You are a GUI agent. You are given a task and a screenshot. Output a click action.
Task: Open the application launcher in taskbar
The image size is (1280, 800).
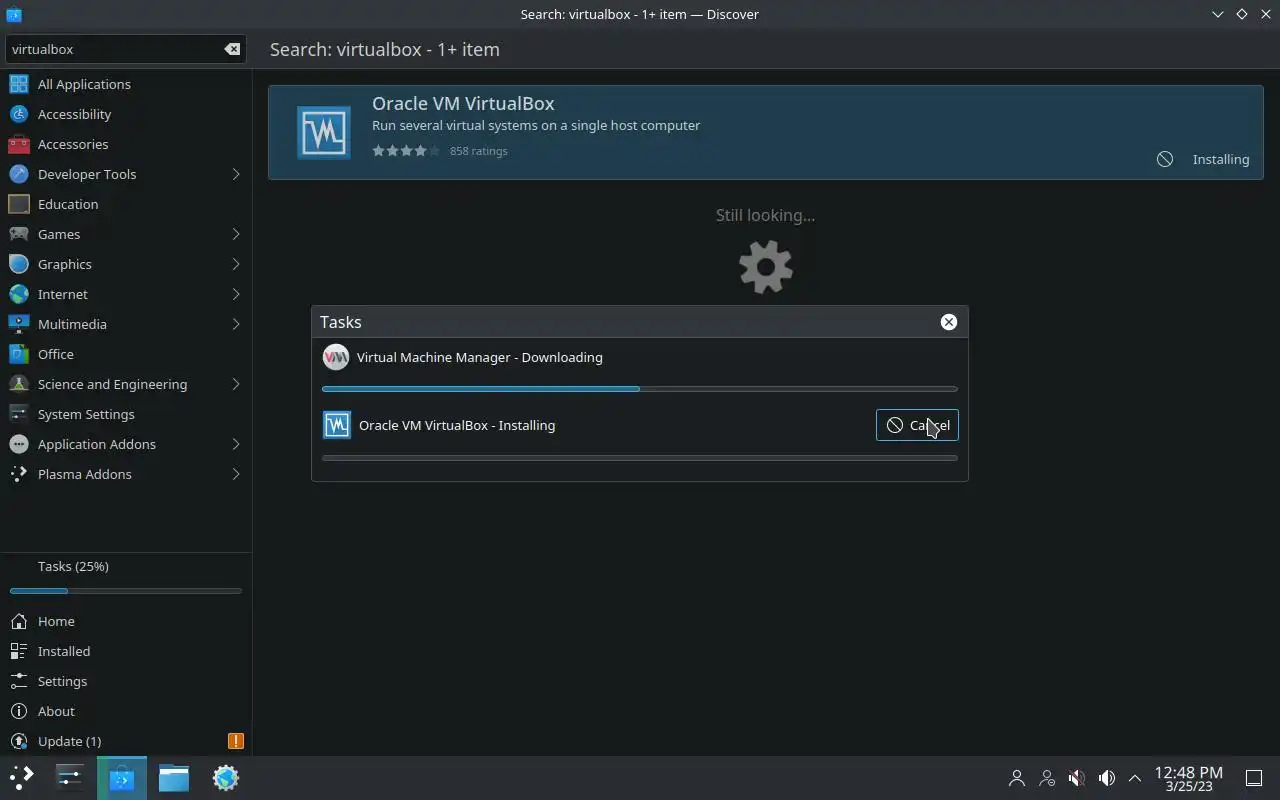pyautogui.click(x=22, y=778)
